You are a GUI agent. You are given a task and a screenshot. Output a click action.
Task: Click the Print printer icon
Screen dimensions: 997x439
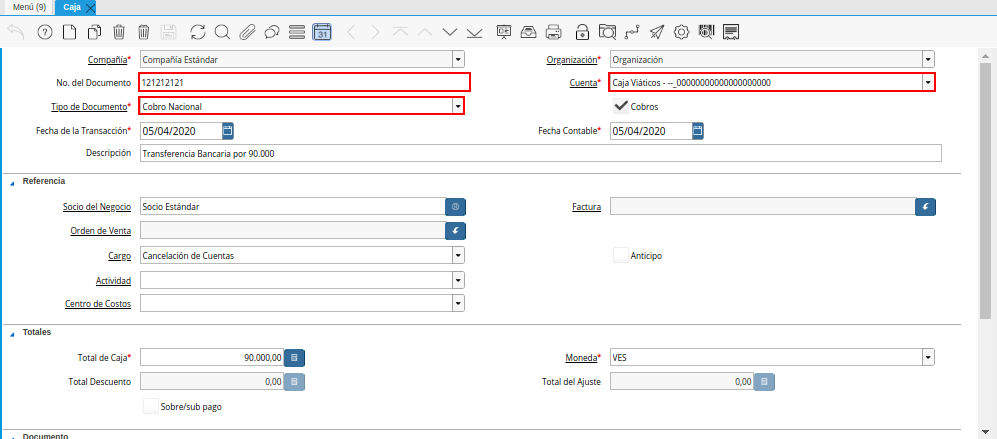click(553, 32)
